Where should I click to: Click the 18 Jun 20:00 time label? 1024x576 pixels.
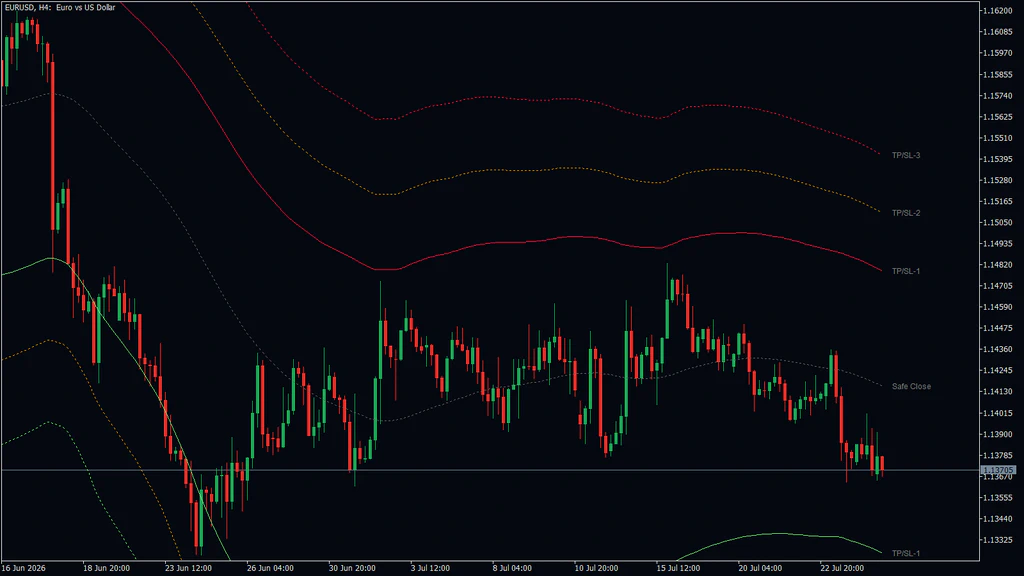point(106,568)
